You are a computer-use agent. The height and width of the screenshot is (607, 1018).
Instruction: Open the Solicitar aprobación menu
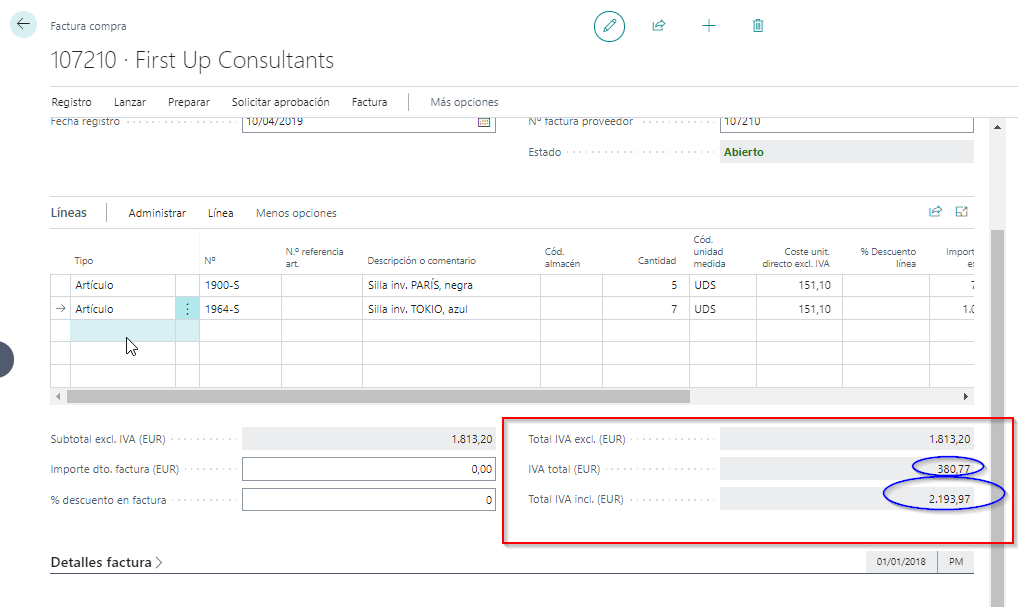click(x=280, y=102)
